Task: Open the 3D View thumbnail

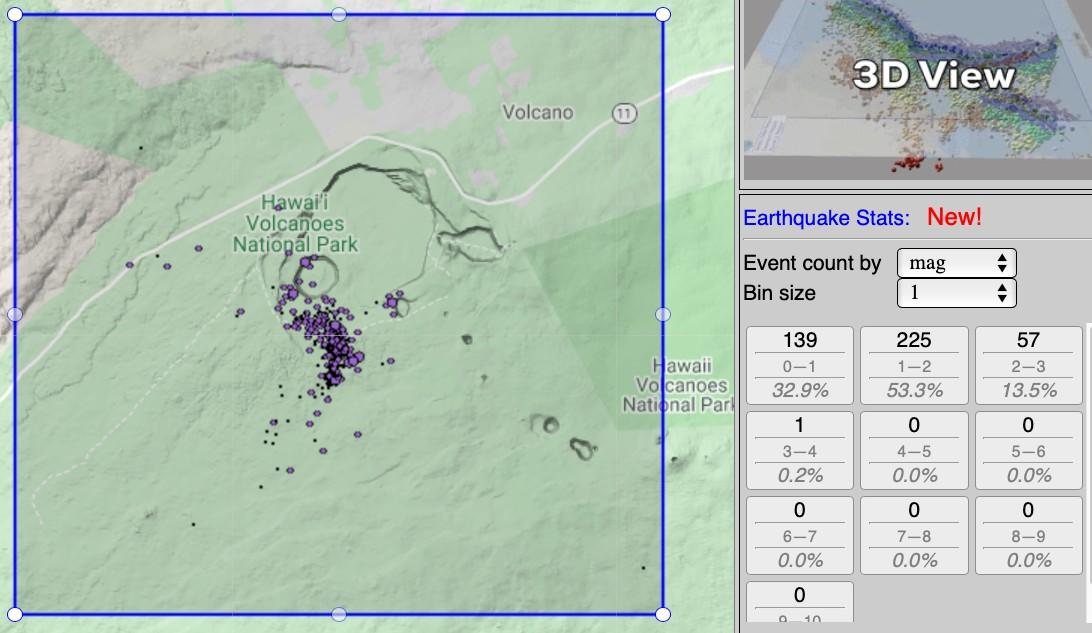Action: 914,90
